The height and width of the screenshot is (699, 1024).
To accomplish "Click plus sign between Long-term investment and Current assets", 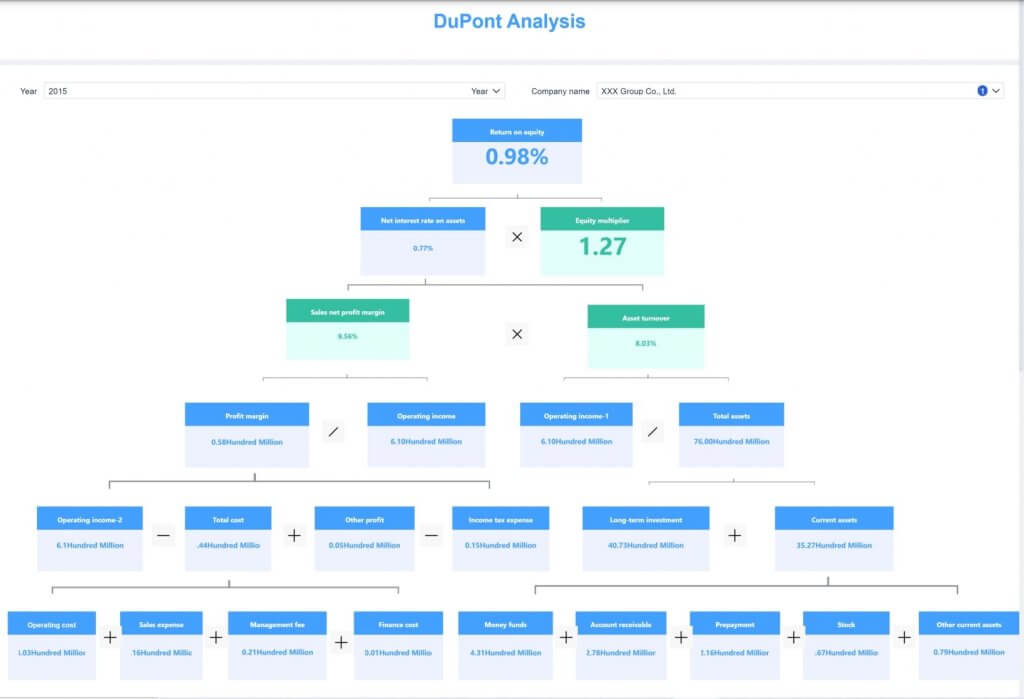I will coord(734,536).
